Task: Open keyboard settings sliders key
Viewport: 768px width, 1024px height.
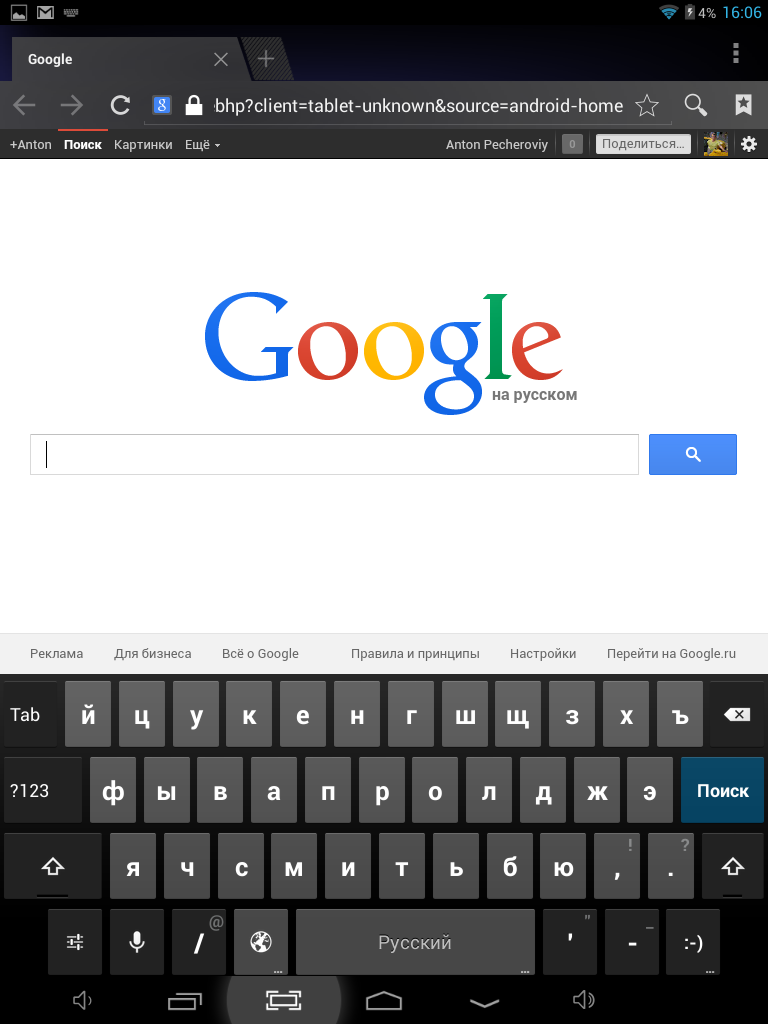Action: 75,942
